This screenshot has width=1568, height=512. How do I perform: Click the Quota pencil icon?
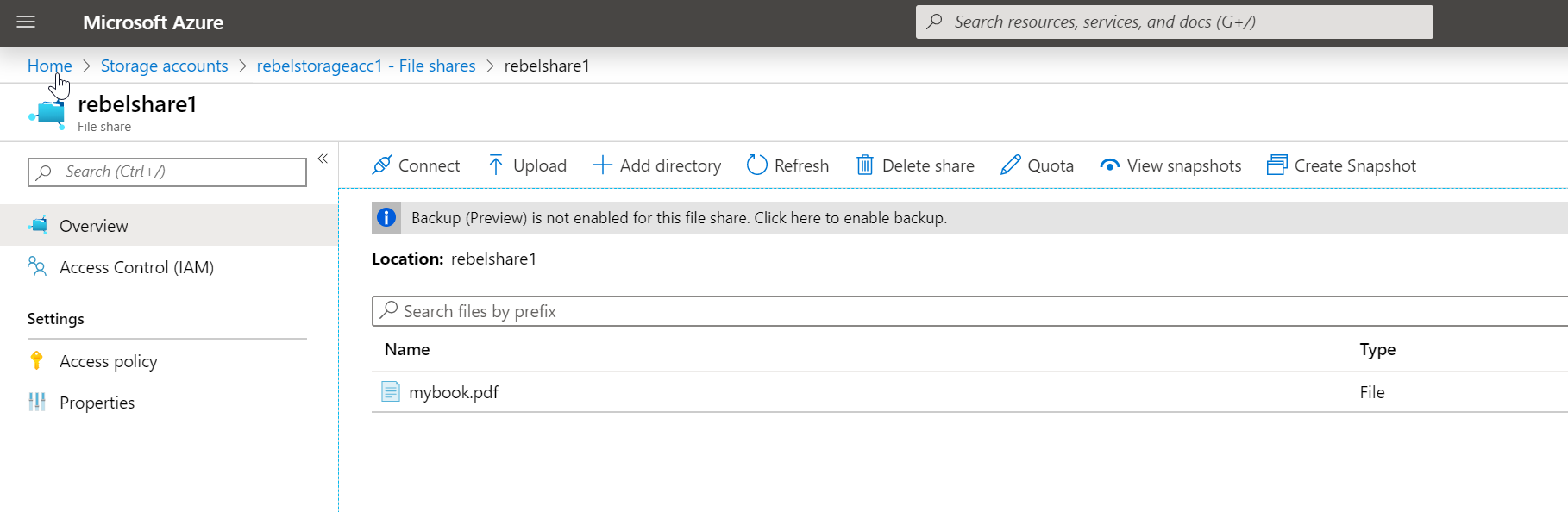(x=1011, y=165)
